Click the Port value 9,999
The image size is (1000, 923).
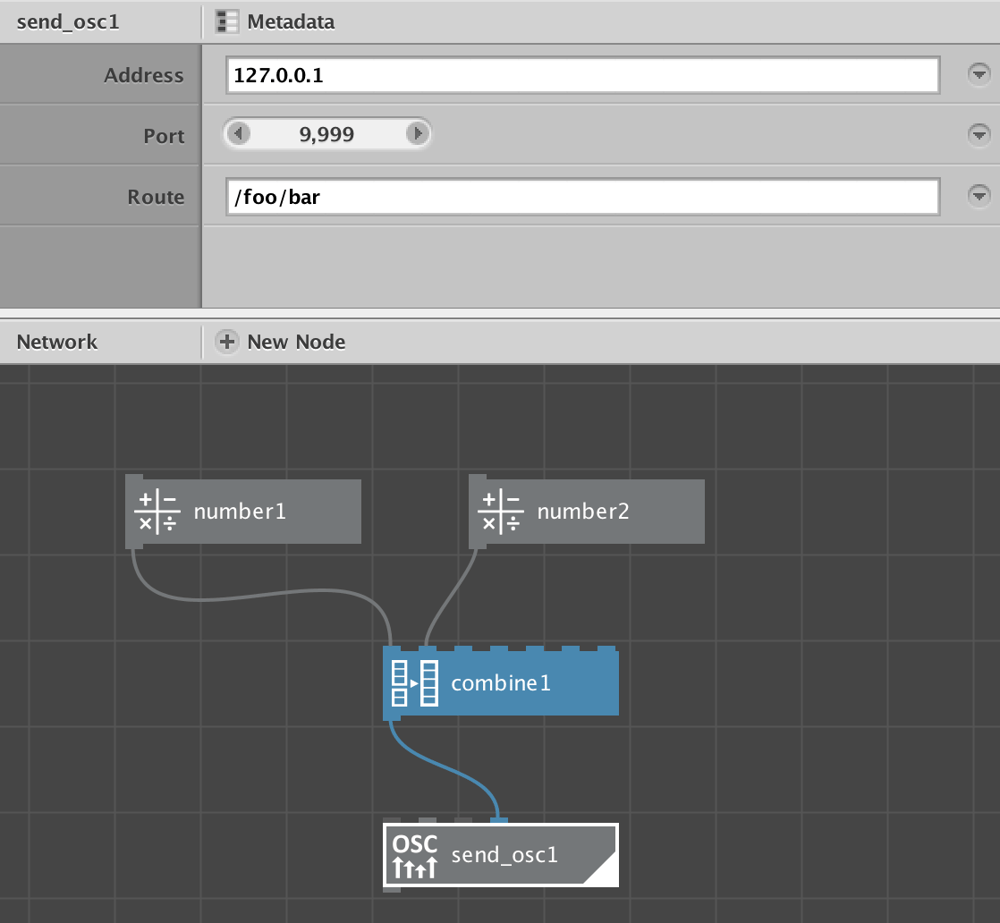(x=327, y=134)
